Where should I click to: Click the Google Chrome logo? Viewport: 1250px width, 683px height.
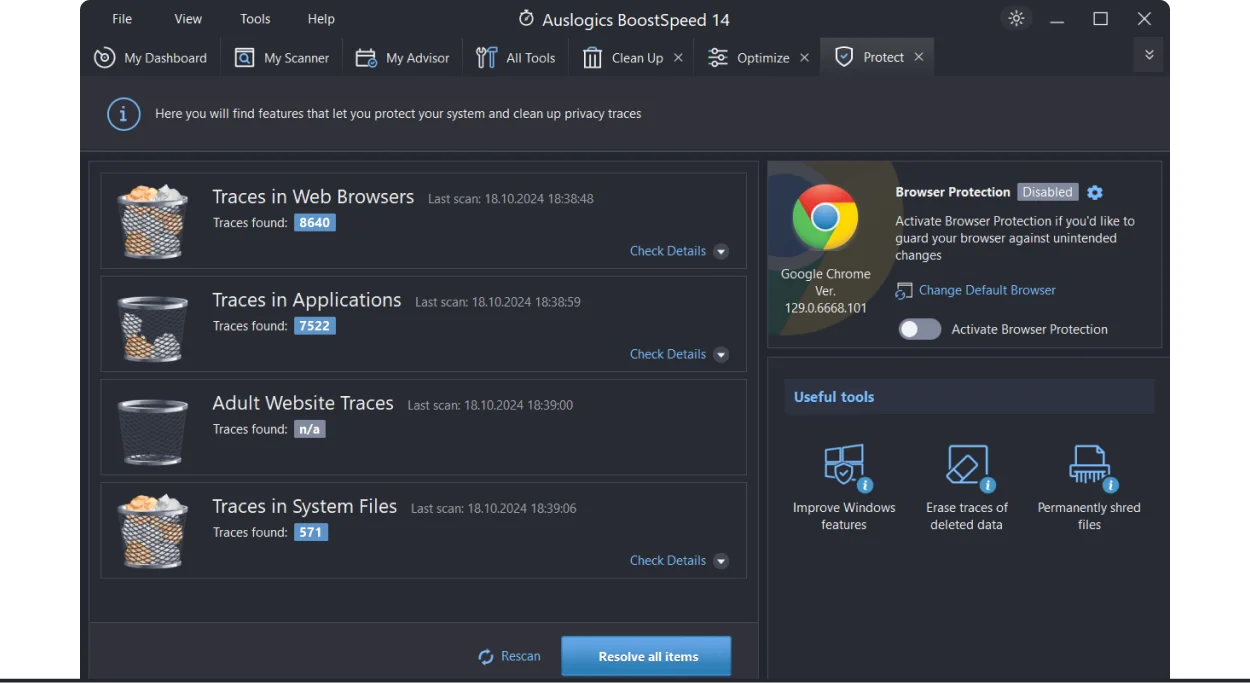tap(825, 217)
